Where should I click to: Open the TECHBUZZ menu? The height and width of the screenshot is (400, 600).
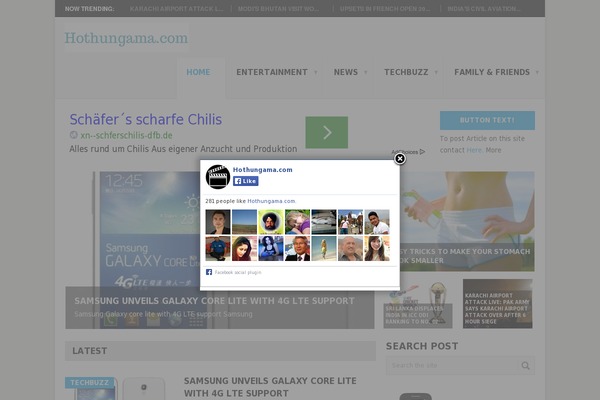pyautogui.click(x=406, y=72)
